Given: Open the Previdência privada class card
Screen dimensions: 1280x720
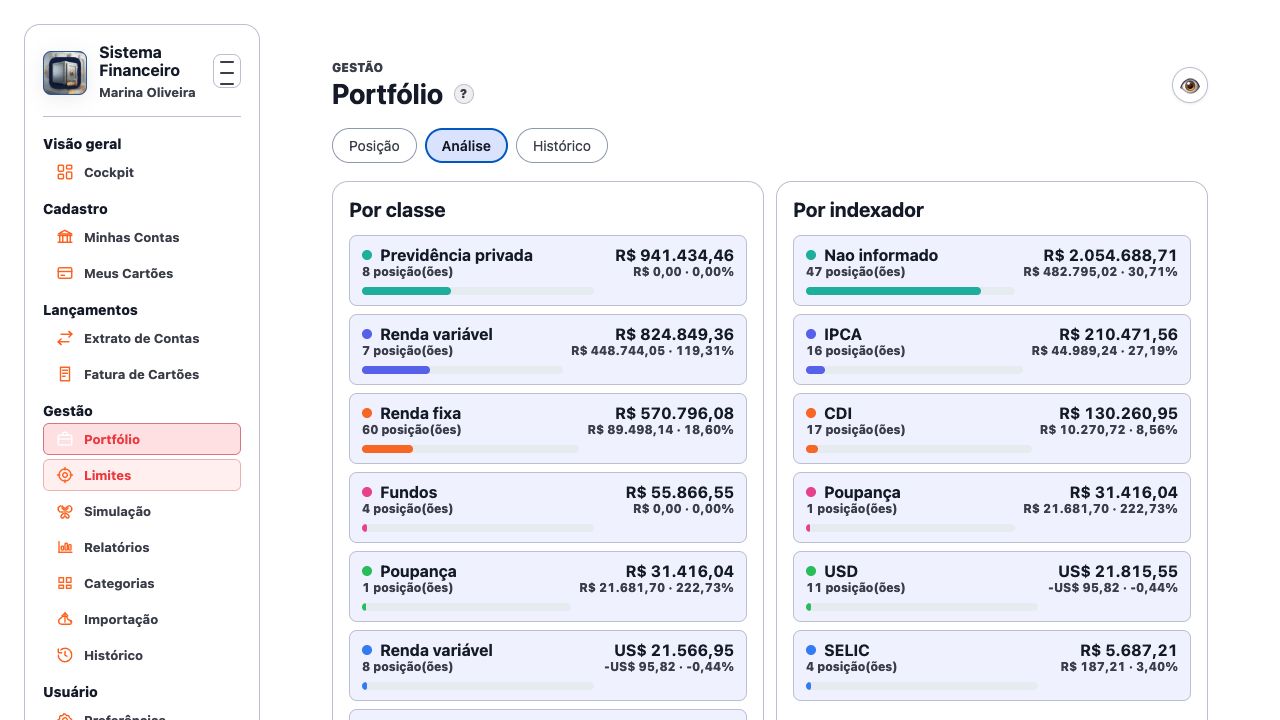Looking at the screenshot, I should click(548, 270).
